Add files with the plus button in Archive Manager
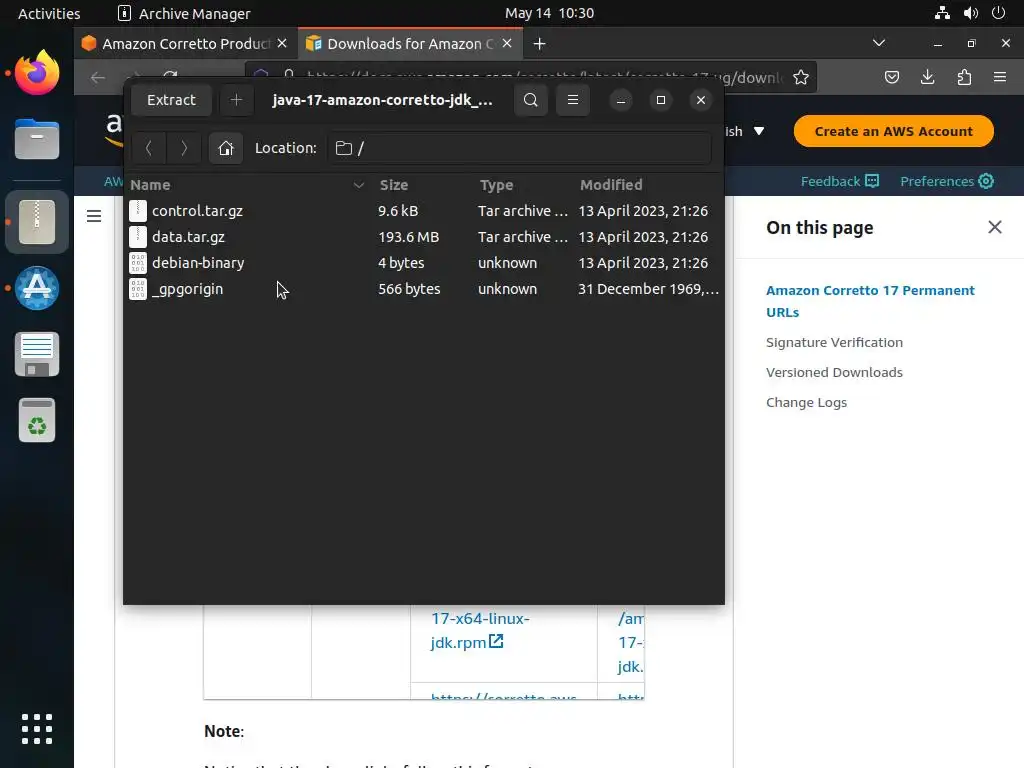 (x=236, y=100)
